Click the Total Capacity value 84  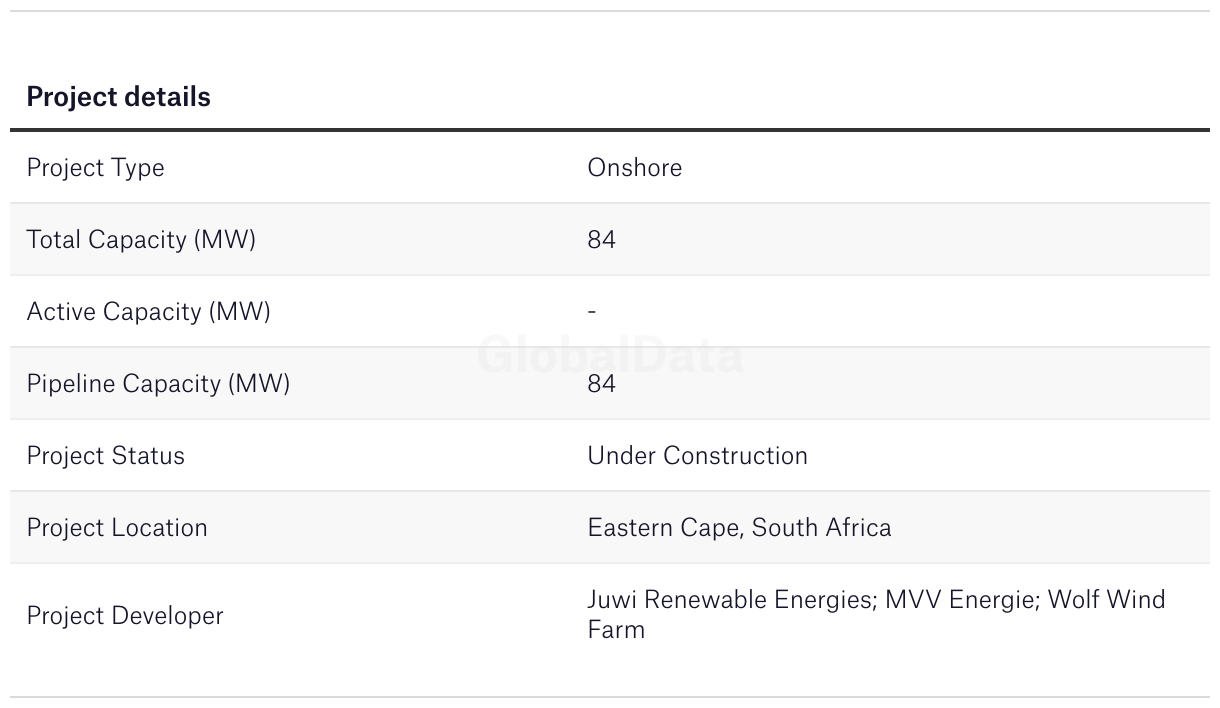pos(602,240)
